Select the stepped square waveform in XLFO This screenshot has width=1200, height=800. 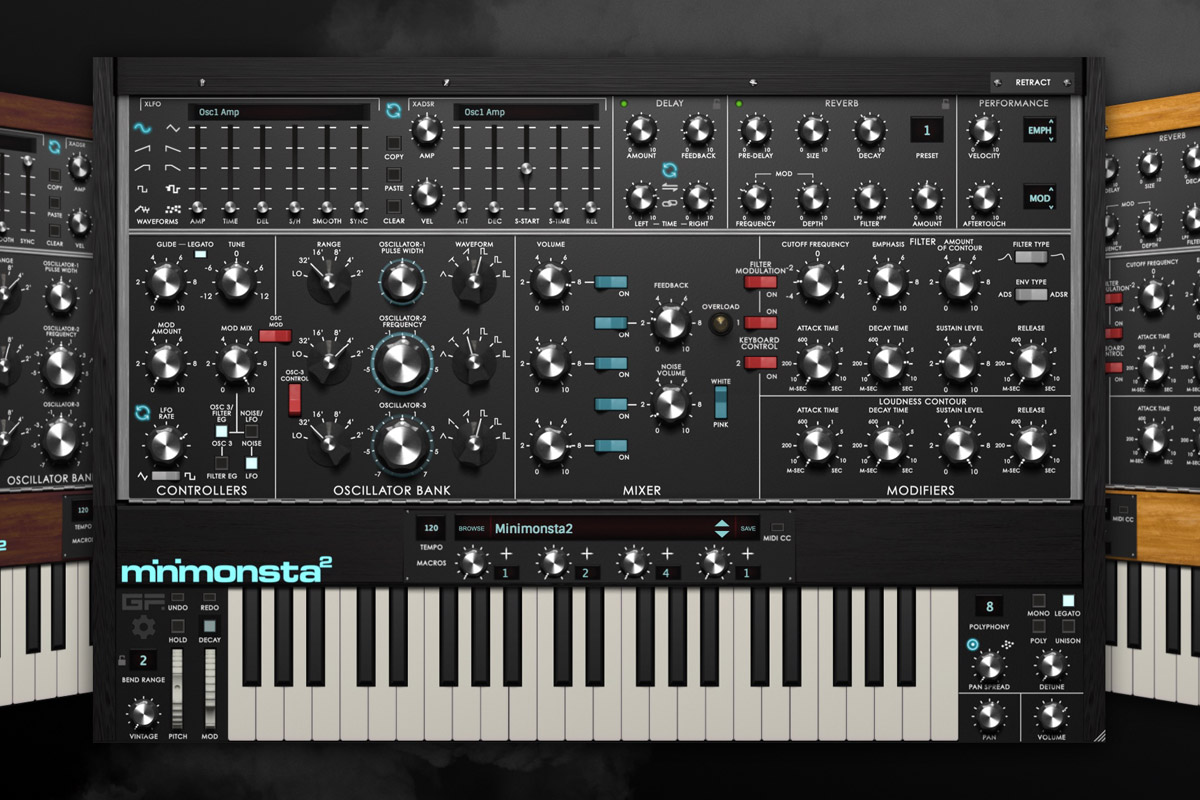(x=173, y=188)
